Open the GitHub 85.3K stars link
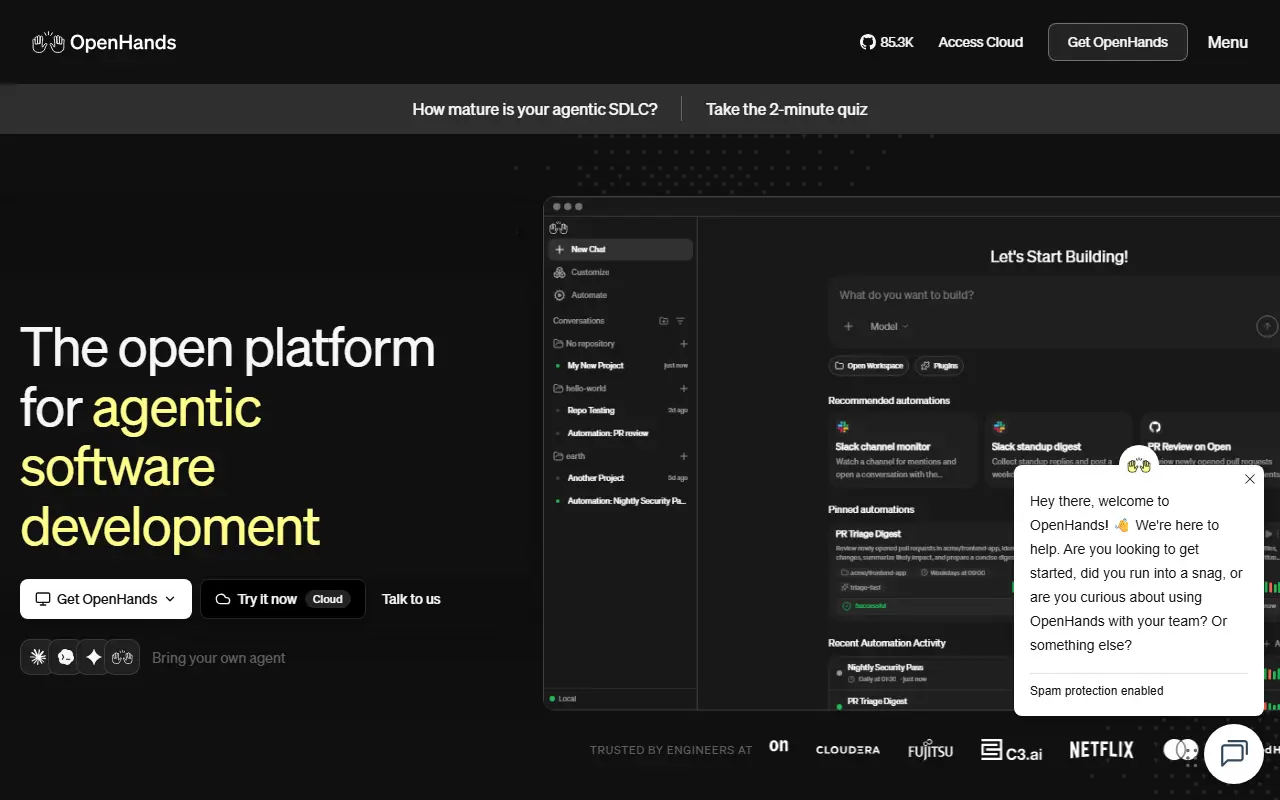Screen dimensions: 1280x800 tap(887, 42)
